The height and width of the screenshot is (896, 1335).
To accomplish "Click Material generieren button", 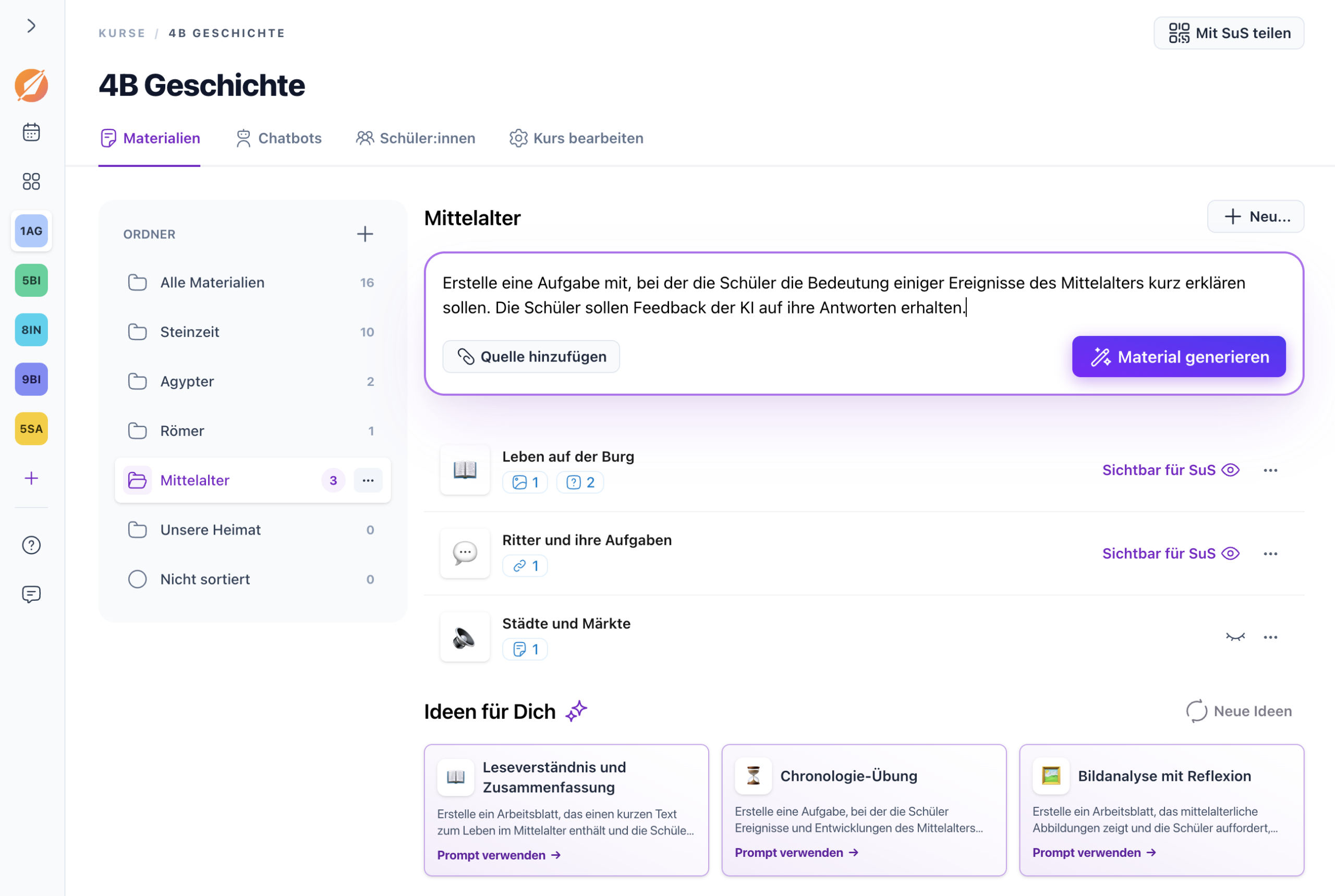I will pyautogui.click(x=1178, y=357).
